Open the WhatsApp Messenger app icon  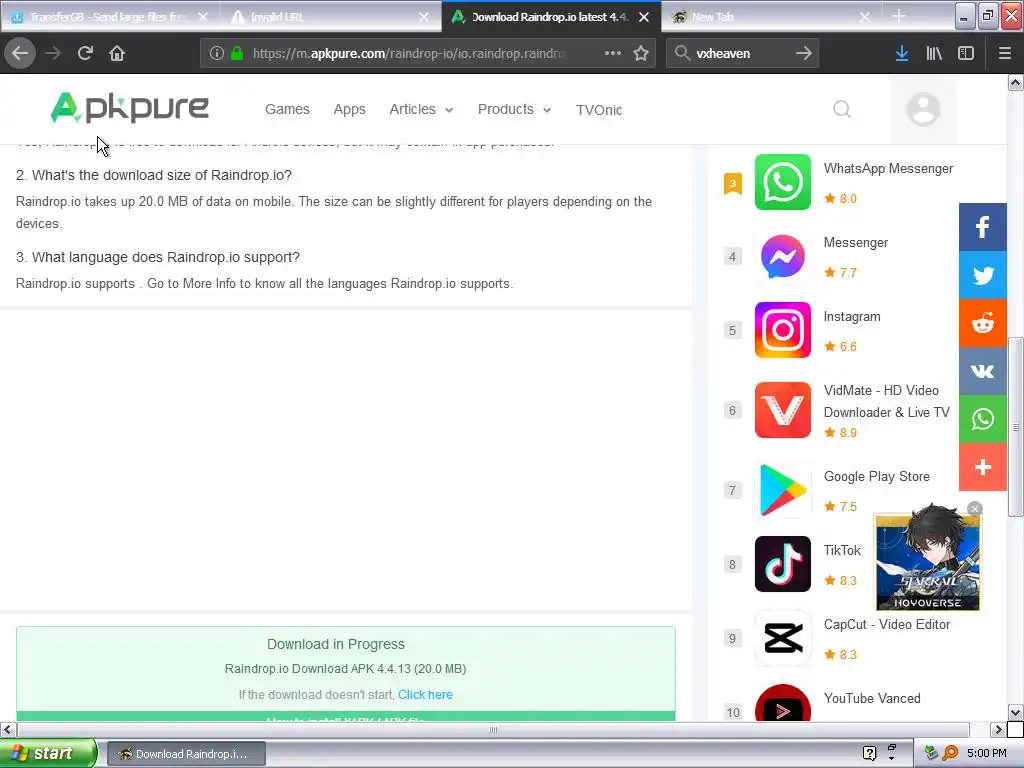[x=782, y=182]
